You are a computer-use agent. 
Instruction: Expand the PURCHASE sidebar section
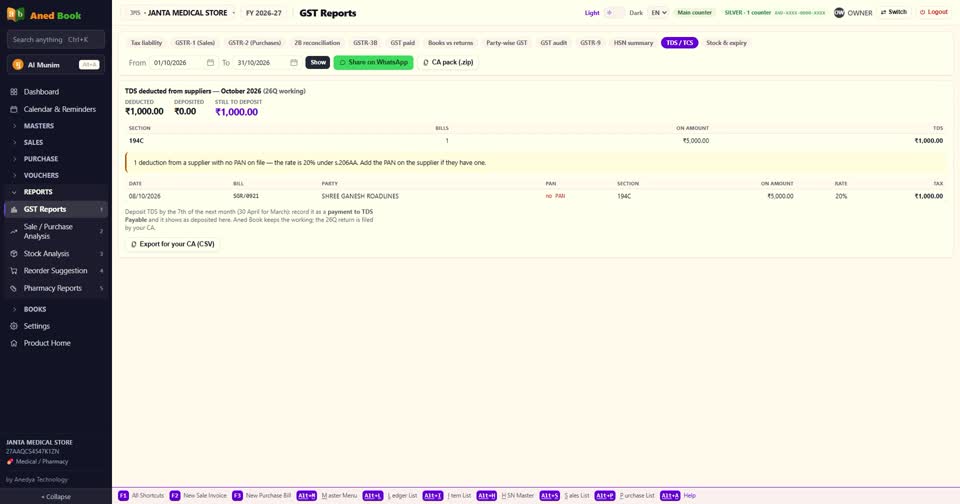56,159
